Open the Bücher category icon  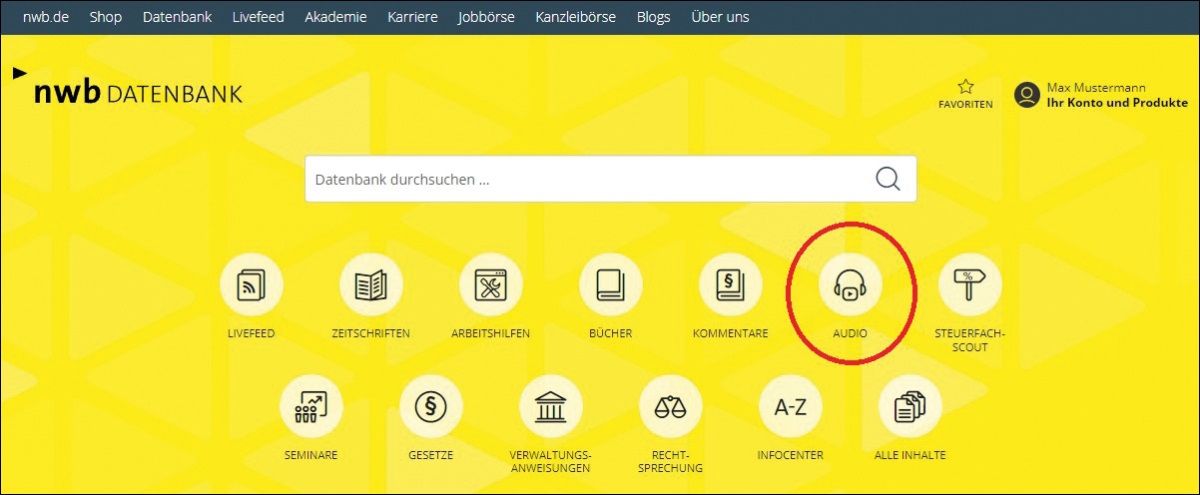(x=610, y=285)
